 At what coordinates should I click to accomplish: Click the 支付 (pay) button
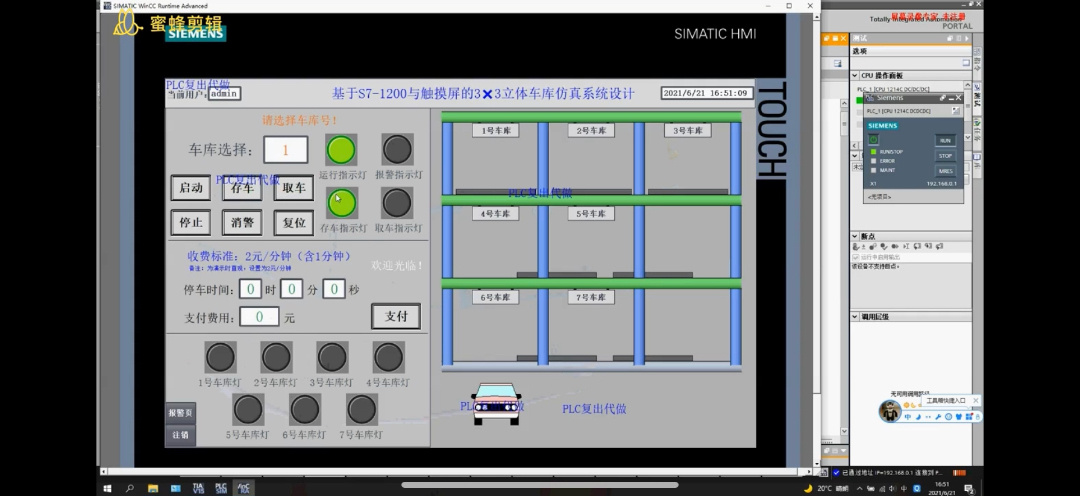(396, 316)
